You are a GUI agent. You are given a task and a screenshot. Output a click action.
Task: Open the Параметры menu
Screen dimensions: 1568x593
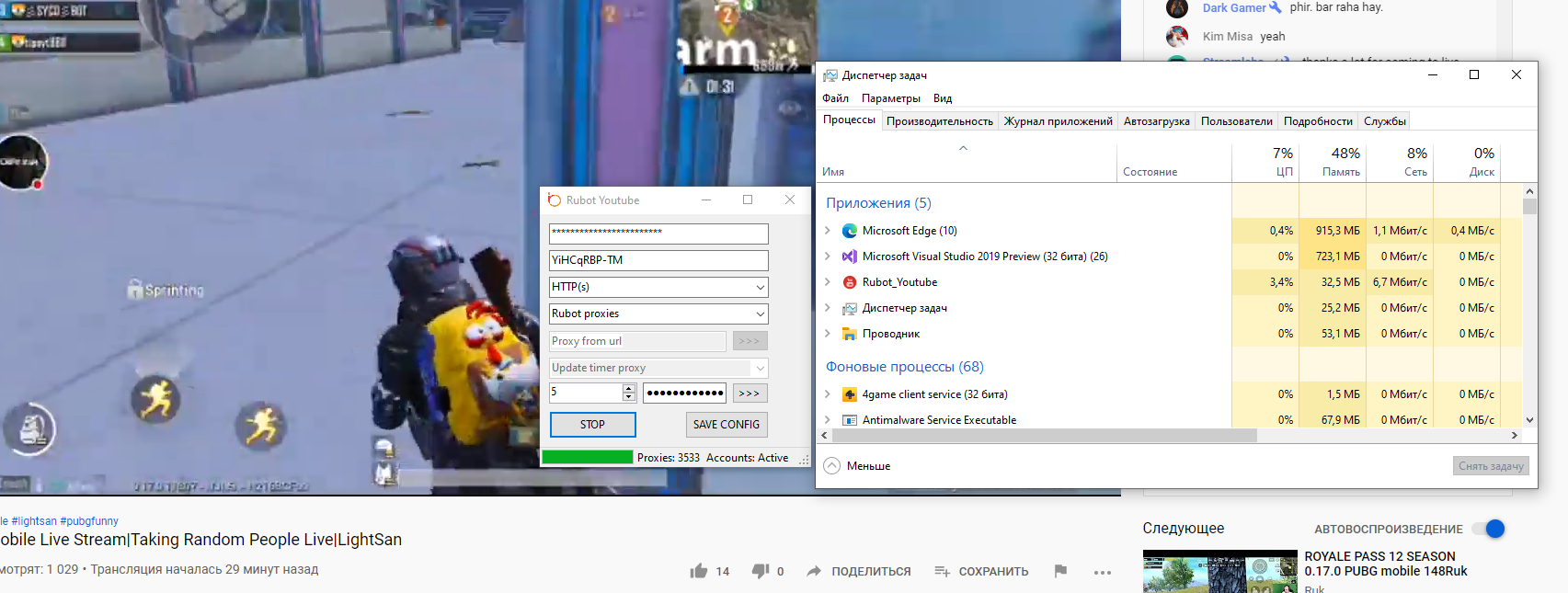tap(890, 98)
